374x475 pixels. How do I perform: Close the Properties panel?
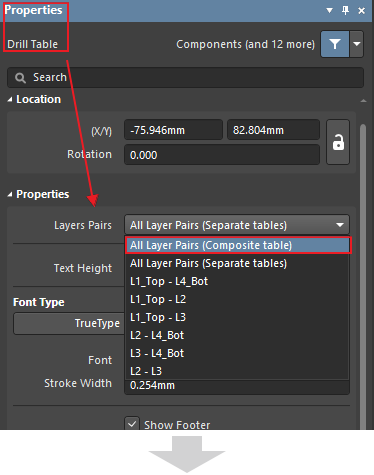pyautogui.click(x=361, y=11)
